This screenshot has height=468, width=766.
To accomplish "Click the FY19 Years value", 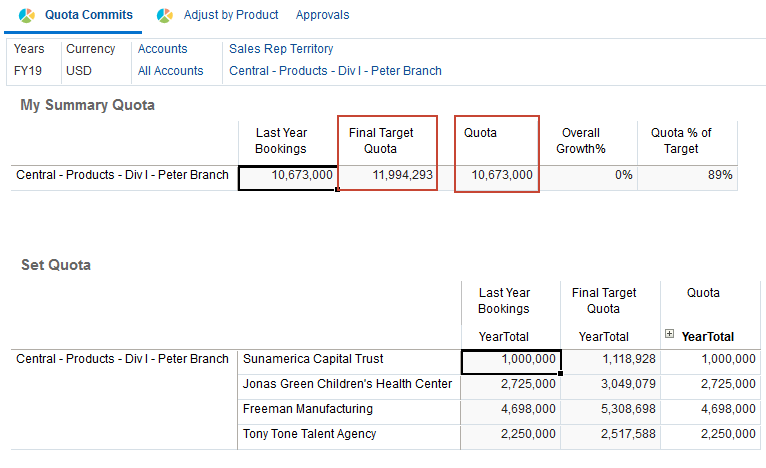I will pyautogui.click(x=29, y=71).
